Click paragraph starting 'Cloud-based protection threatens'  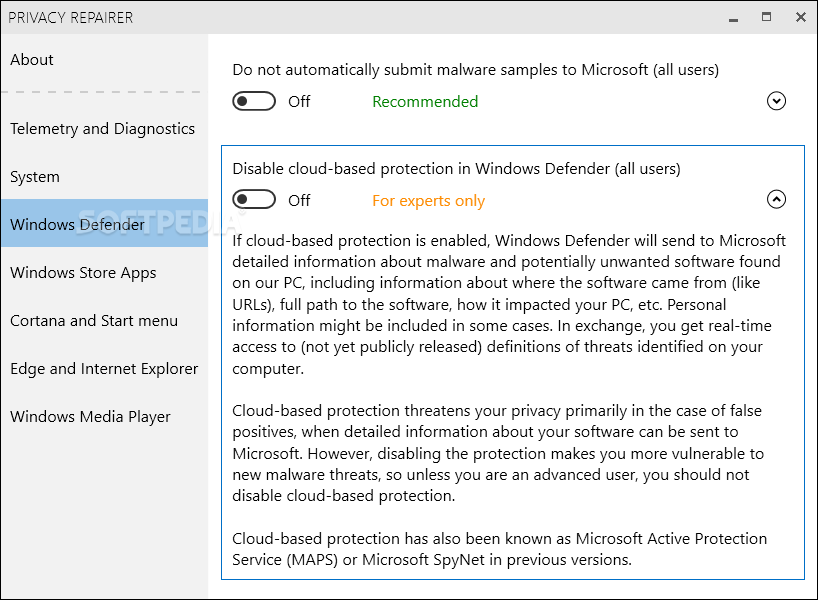click(x=498, y=453)
